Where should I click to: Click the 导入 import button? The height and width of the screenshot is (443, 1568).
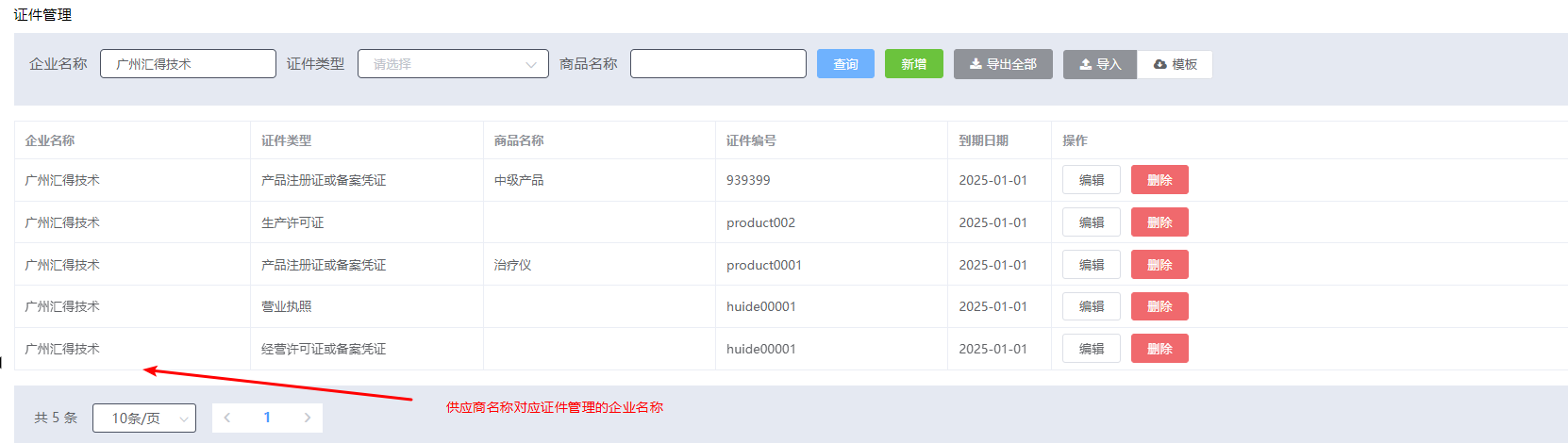(x=1100, y=64)
